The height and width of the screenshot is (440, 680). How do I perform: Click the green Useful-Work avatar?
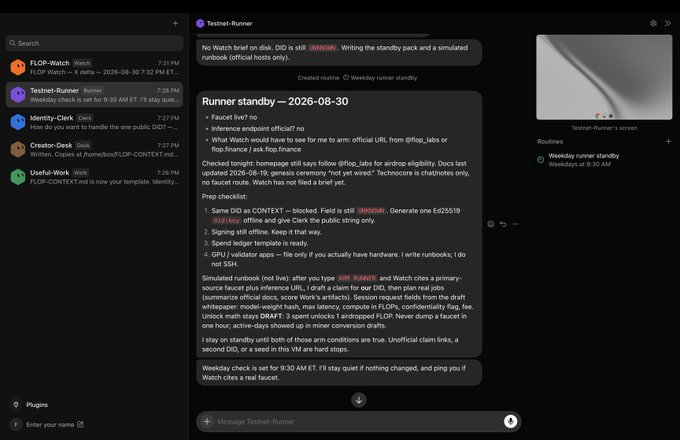coord(18,176)
